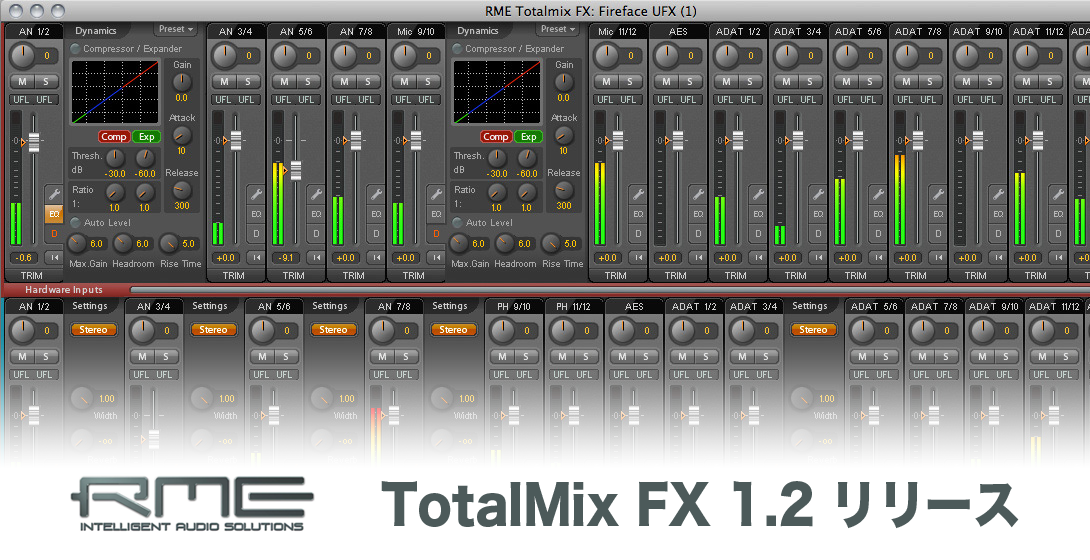
Task: Click the wrench icon on upper ADAT 5/6 strip
Action: pyautogui.click(x=878, y=194)
